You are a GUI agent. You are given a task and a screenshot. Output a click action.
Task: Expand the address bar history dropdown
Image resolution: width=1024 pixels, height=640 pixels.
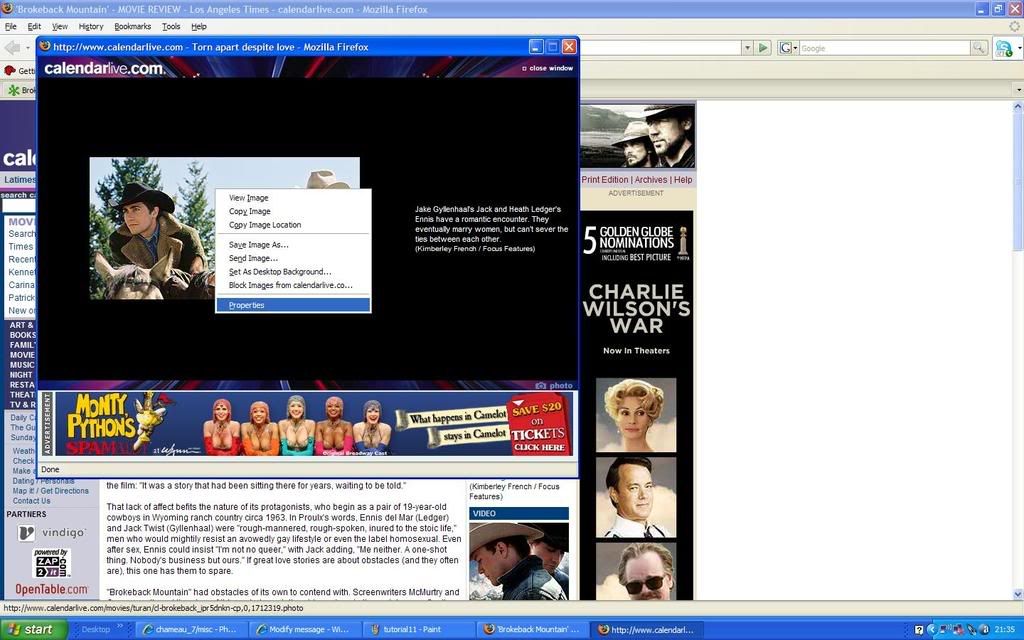point(747,48)
